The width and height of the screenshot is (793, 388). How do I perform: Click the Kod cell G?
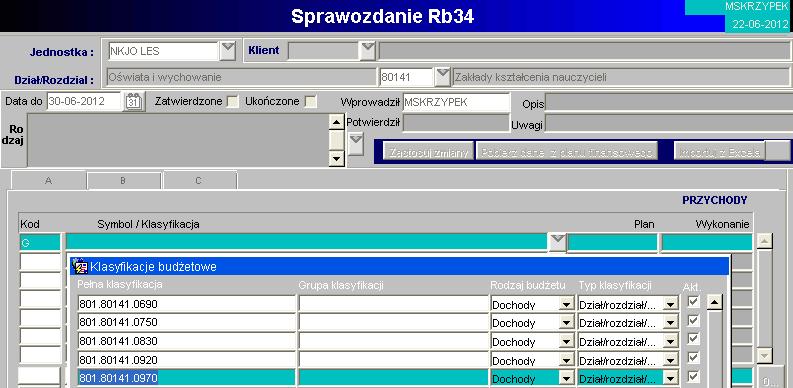point(40,243)
